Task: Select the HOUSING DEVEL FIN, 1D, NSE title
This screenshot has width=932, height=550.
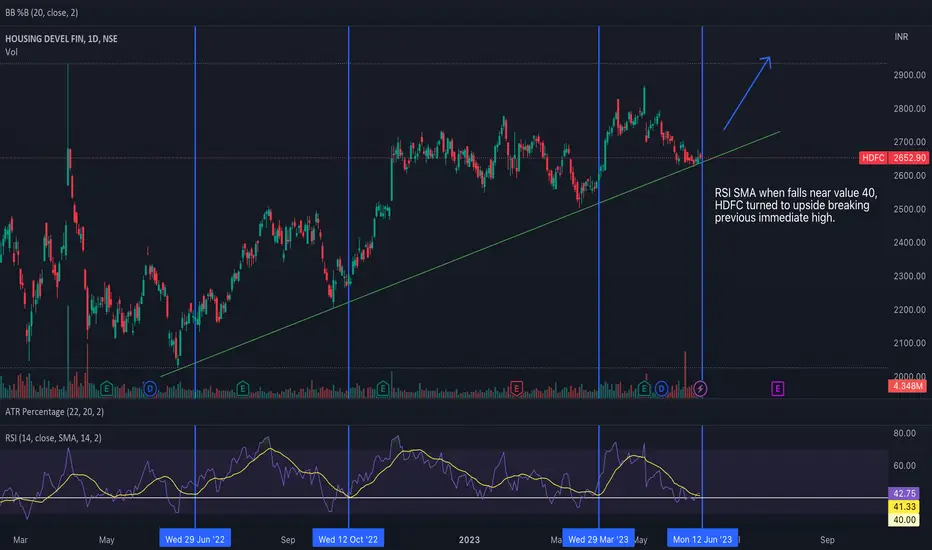Action: (61, 39)
